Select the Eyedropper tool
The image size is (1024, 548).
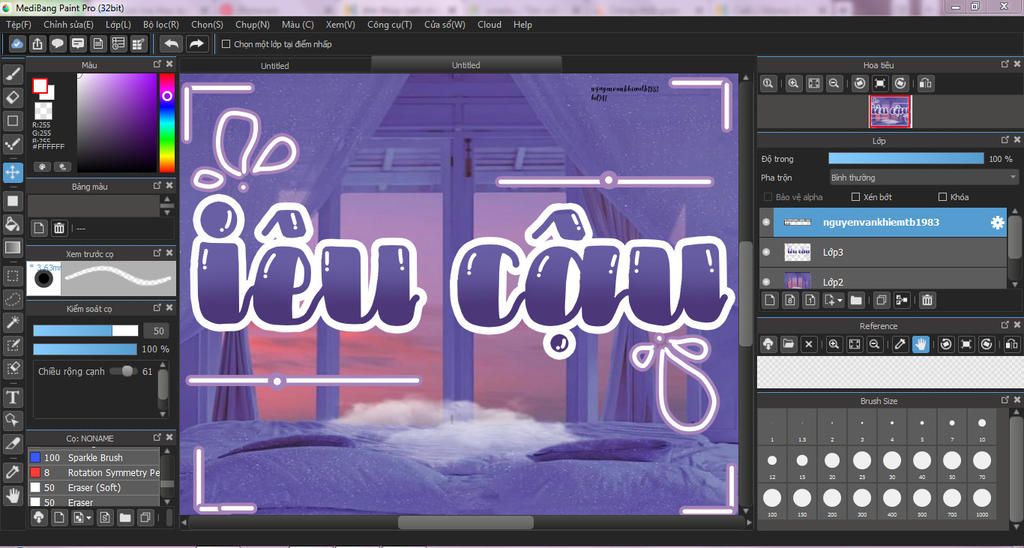(12, 472)
